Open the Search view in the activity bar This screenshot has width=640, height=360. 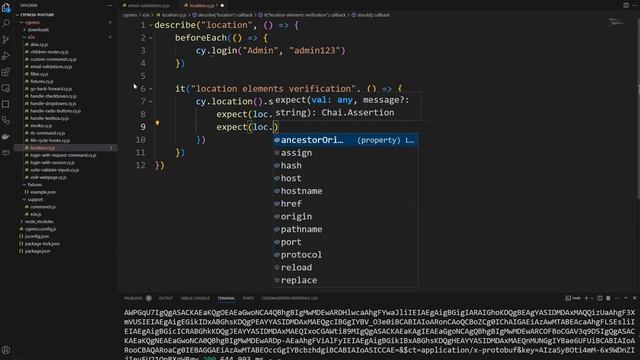click(6, 23)
